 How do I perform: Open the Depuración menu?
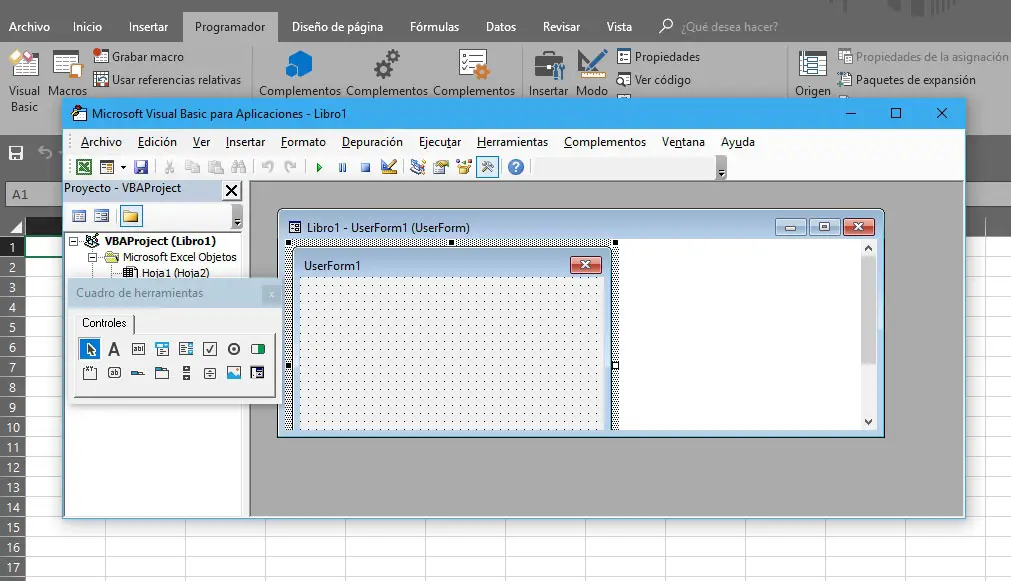(372, 142)
